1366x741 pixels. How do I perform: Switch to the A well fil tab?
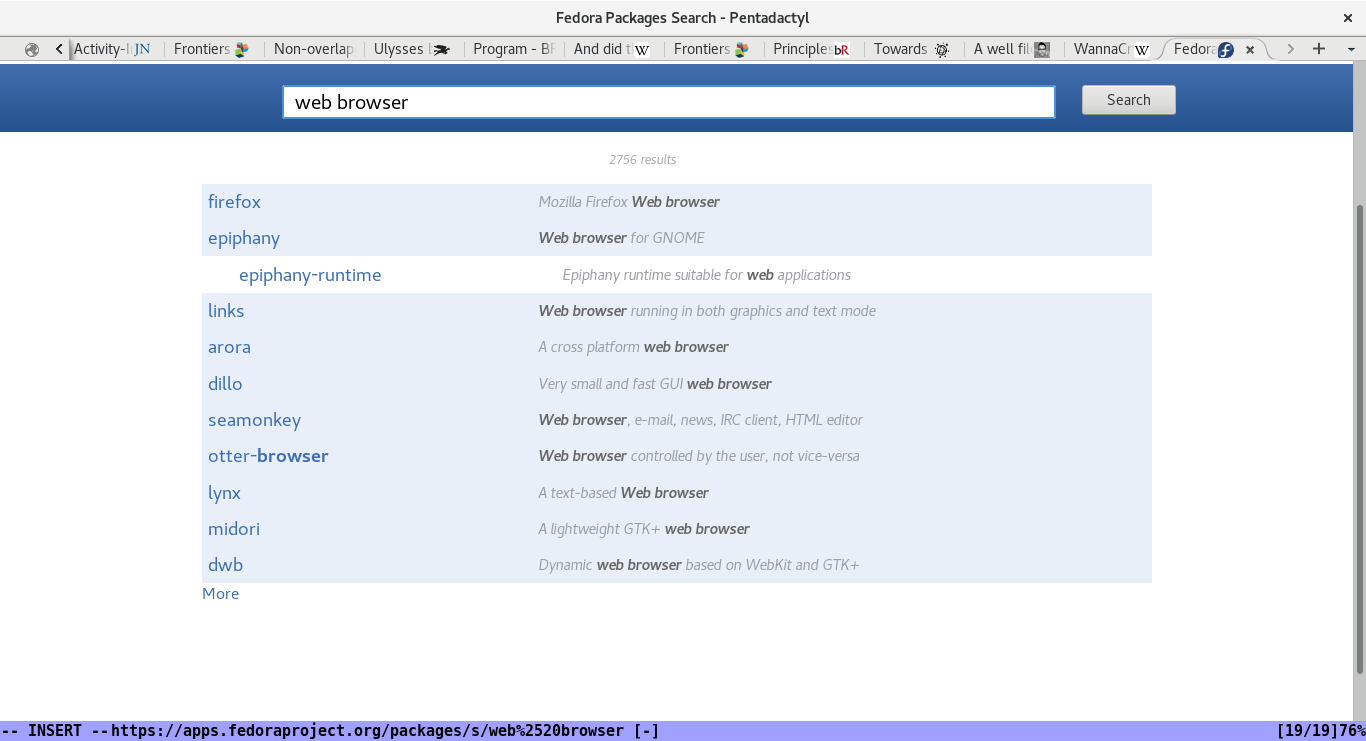tap(1012, 49)
